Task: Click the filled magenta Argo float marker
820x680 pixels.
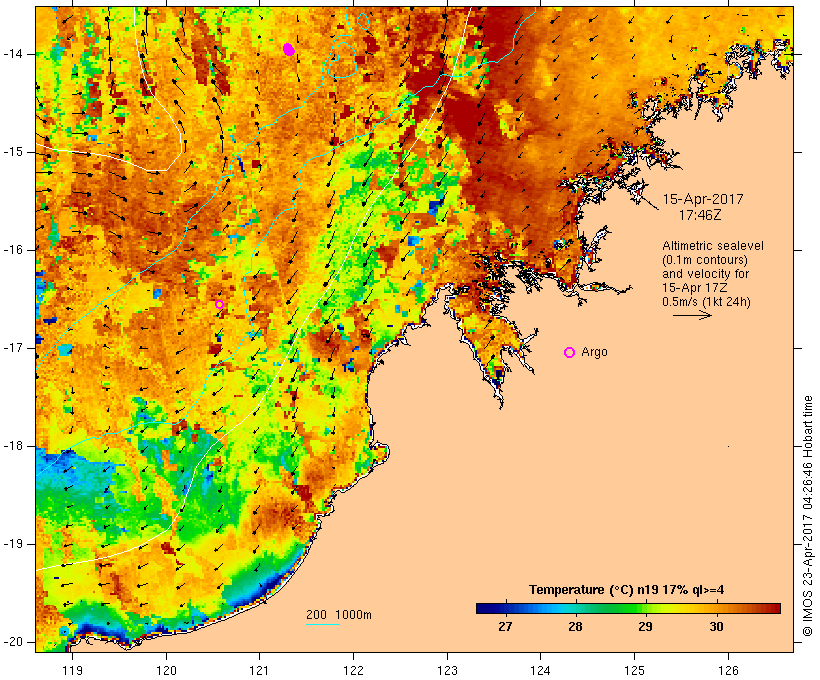Action: [x=289, y=50]
